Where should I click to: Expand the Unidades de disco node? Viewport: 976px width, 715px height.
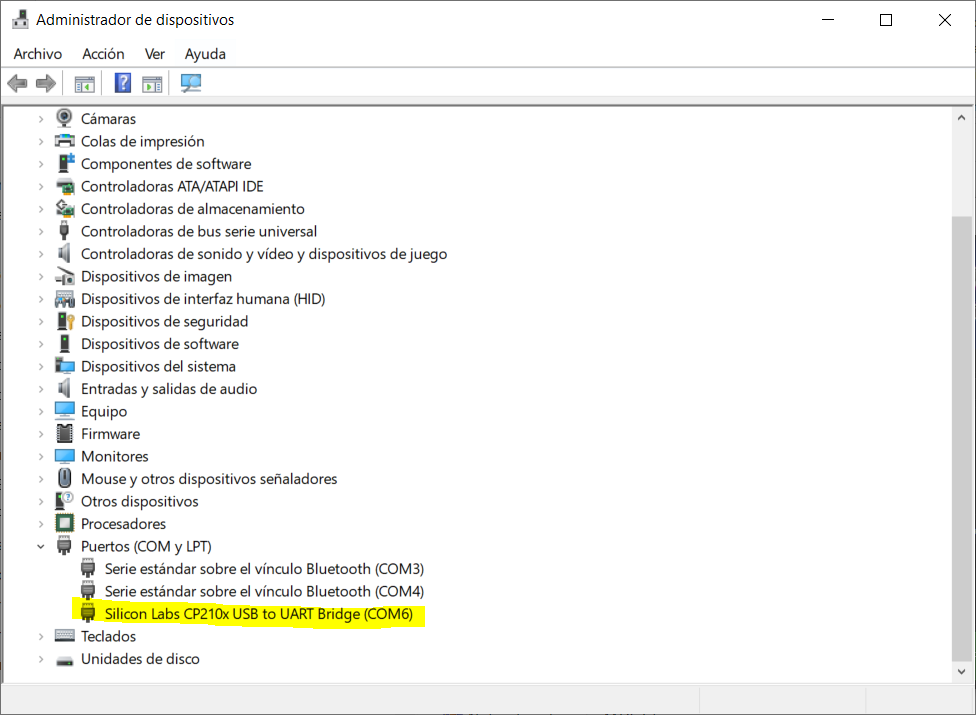pyautogui.click(x=41, y=659)
